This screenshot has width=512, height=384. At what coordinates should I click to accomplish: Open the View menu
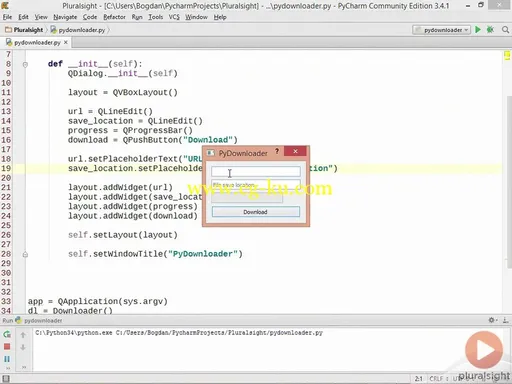tap(41, 17)
